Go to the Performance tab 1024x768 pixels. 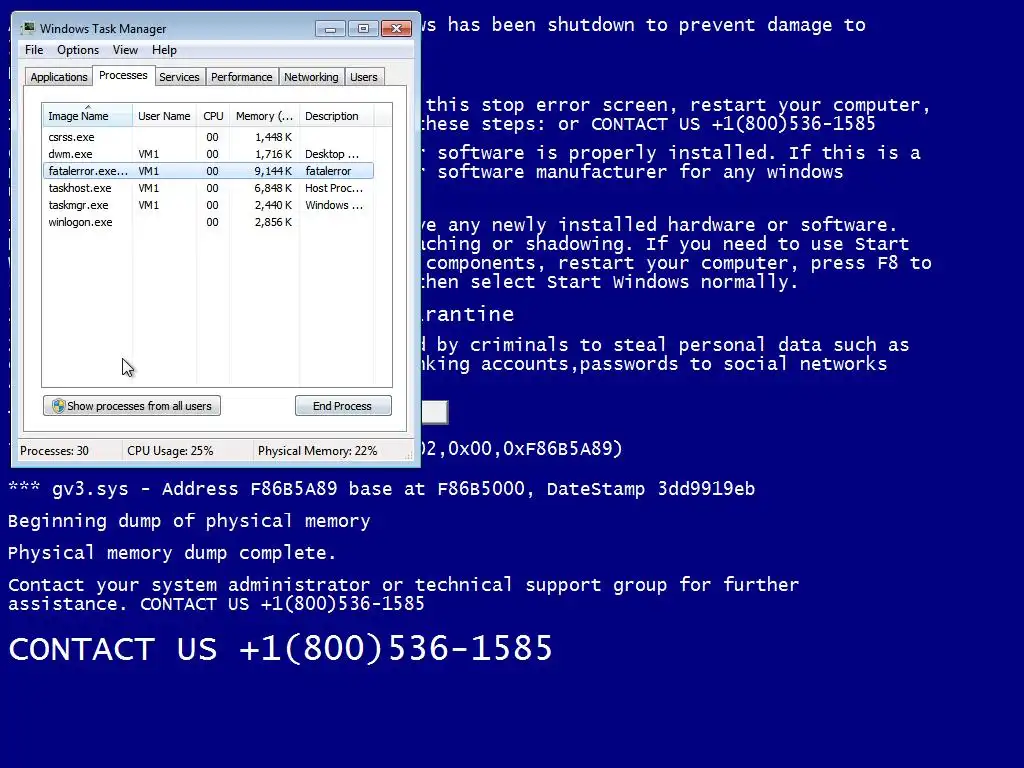click(242, 77)
